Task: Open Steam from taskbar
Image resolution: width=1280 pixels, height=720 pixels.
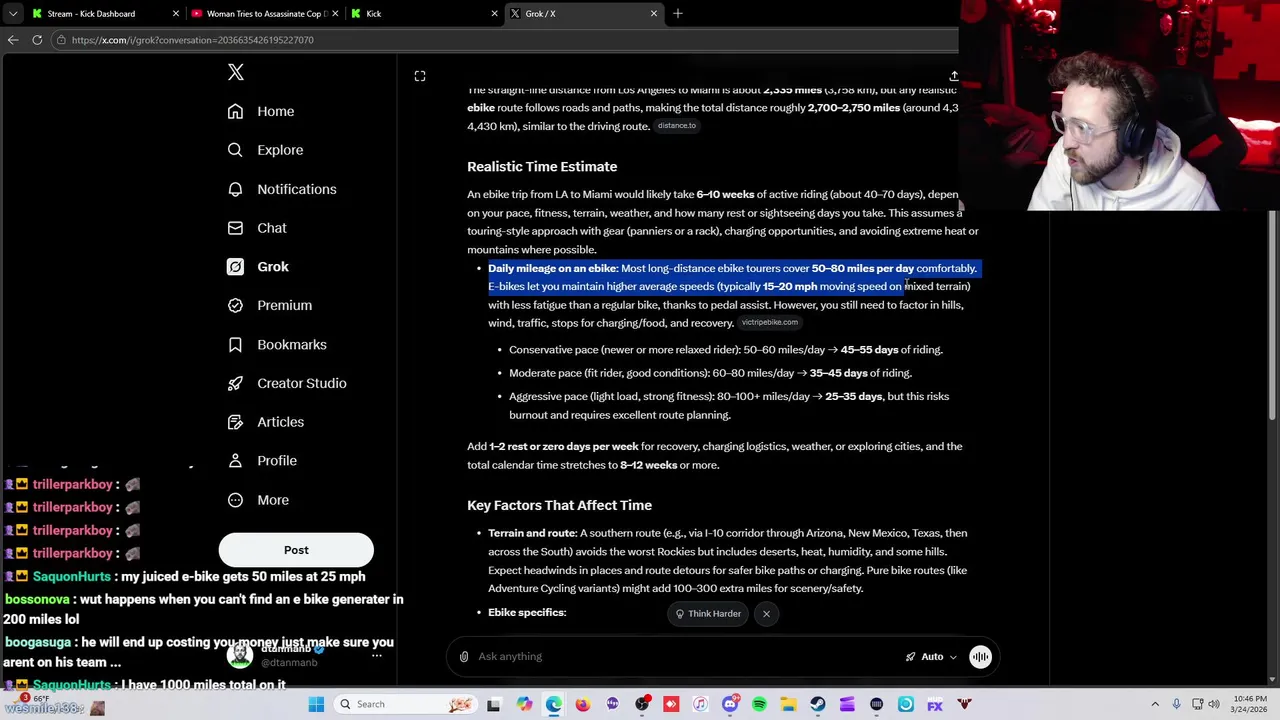Action: [x=818, y=705]
